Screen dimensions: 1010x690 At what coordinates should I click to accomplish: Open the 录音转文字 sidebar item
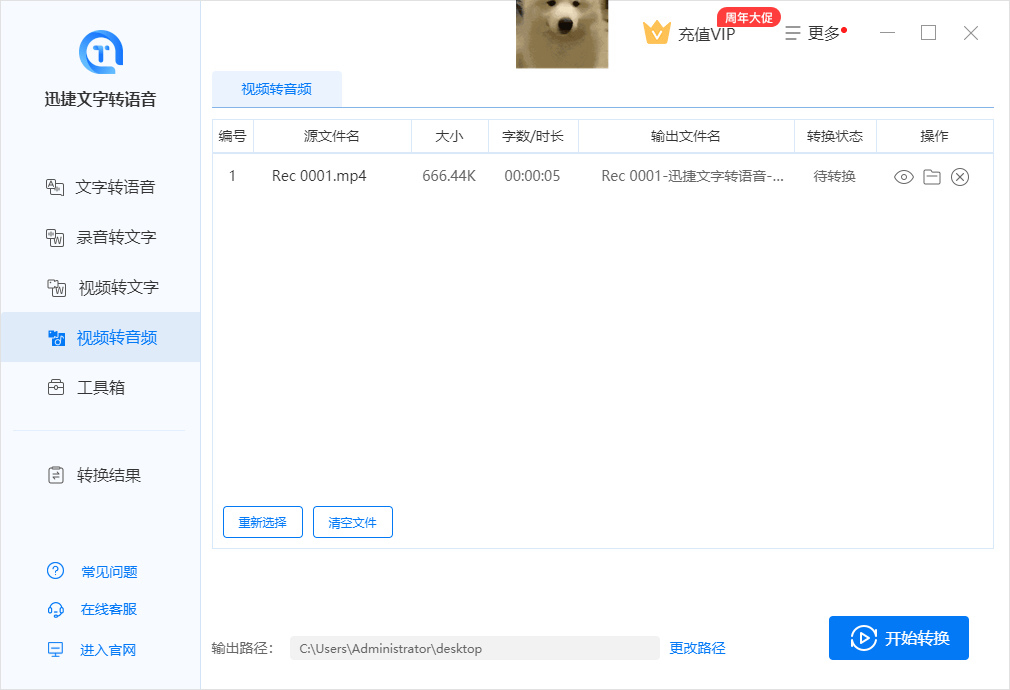click(x=100, y=237)
